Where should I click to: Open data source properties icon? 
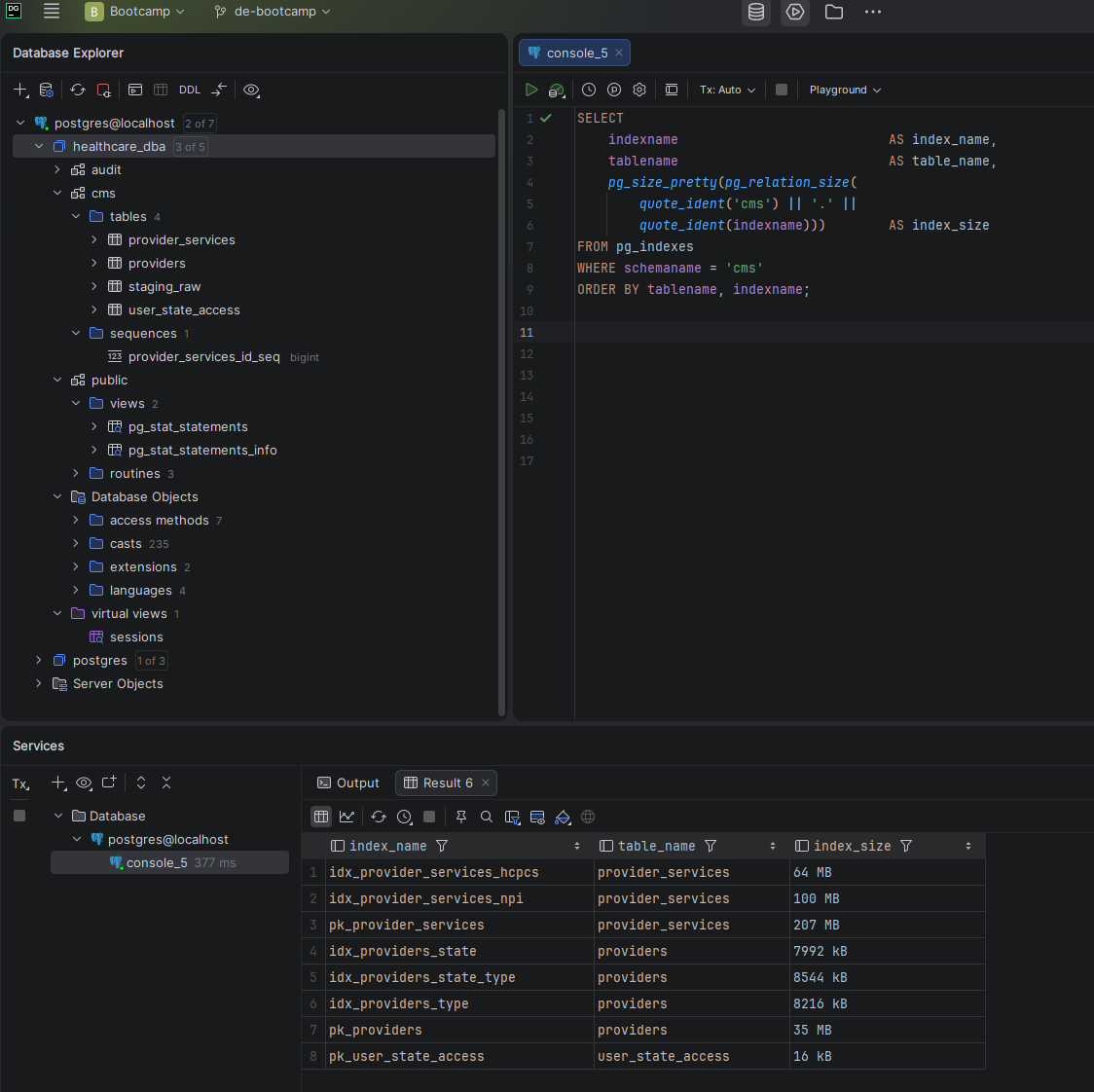tap(46, 90)
